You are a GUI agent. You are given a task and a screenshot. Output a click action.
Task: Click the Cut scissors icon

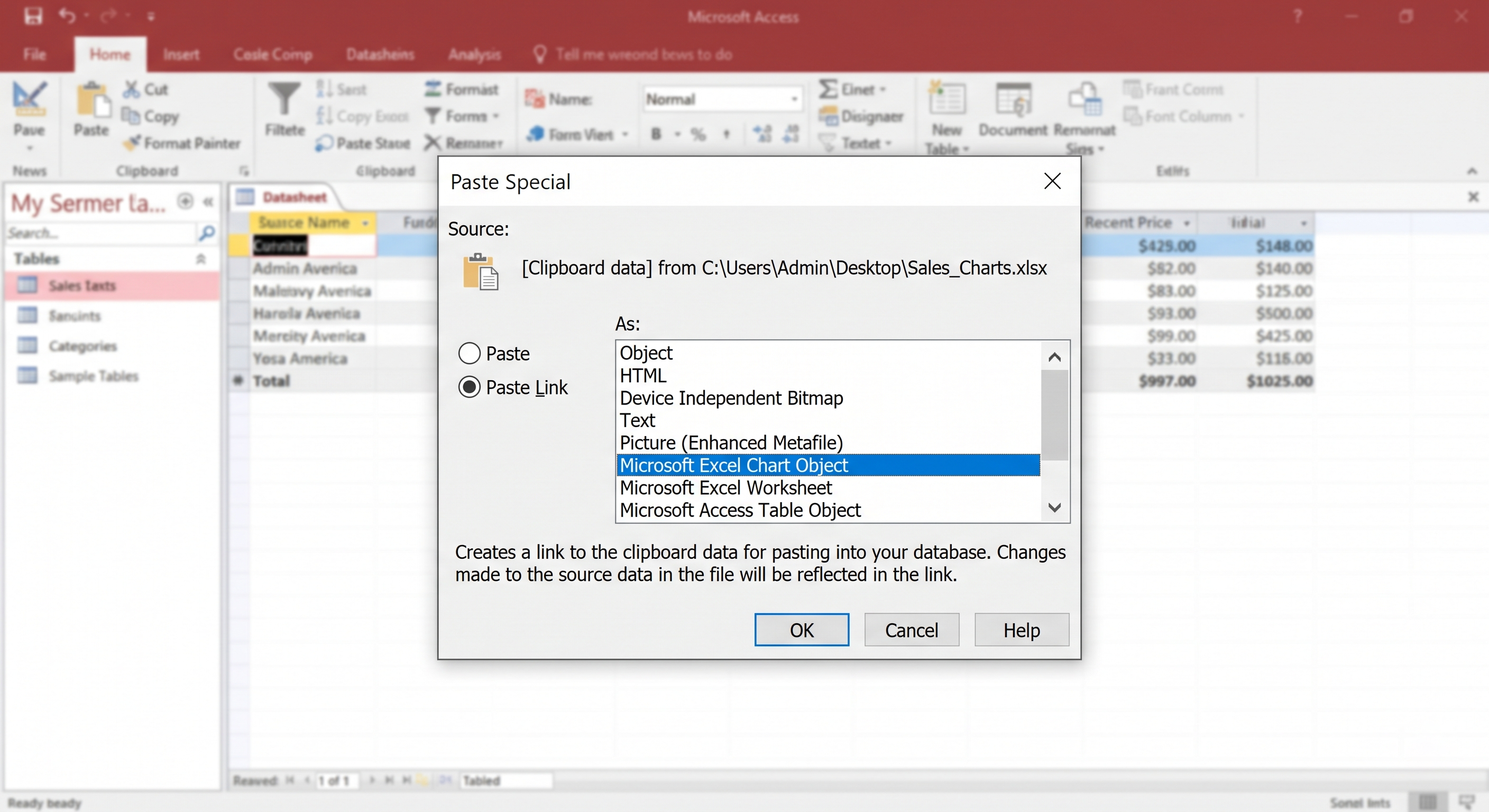[x=132, y=89]
